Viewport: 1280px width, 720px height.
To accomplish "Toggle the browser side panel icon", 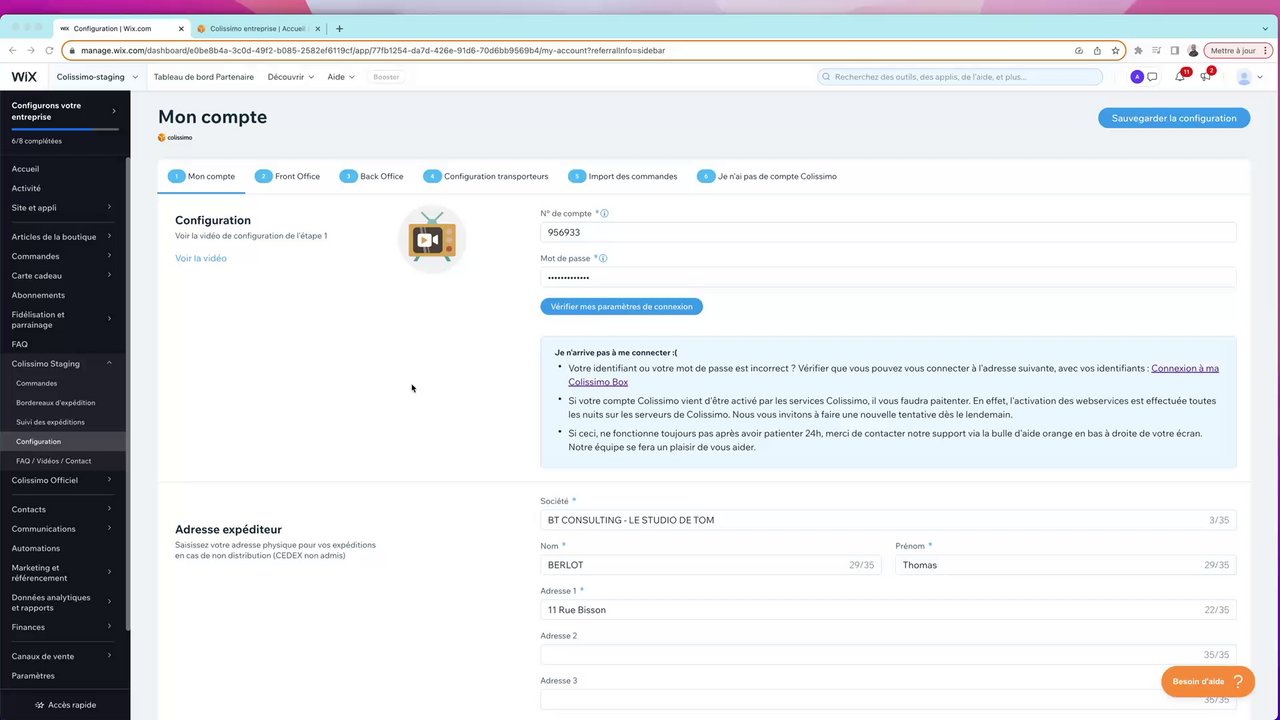I will 1175,50.
